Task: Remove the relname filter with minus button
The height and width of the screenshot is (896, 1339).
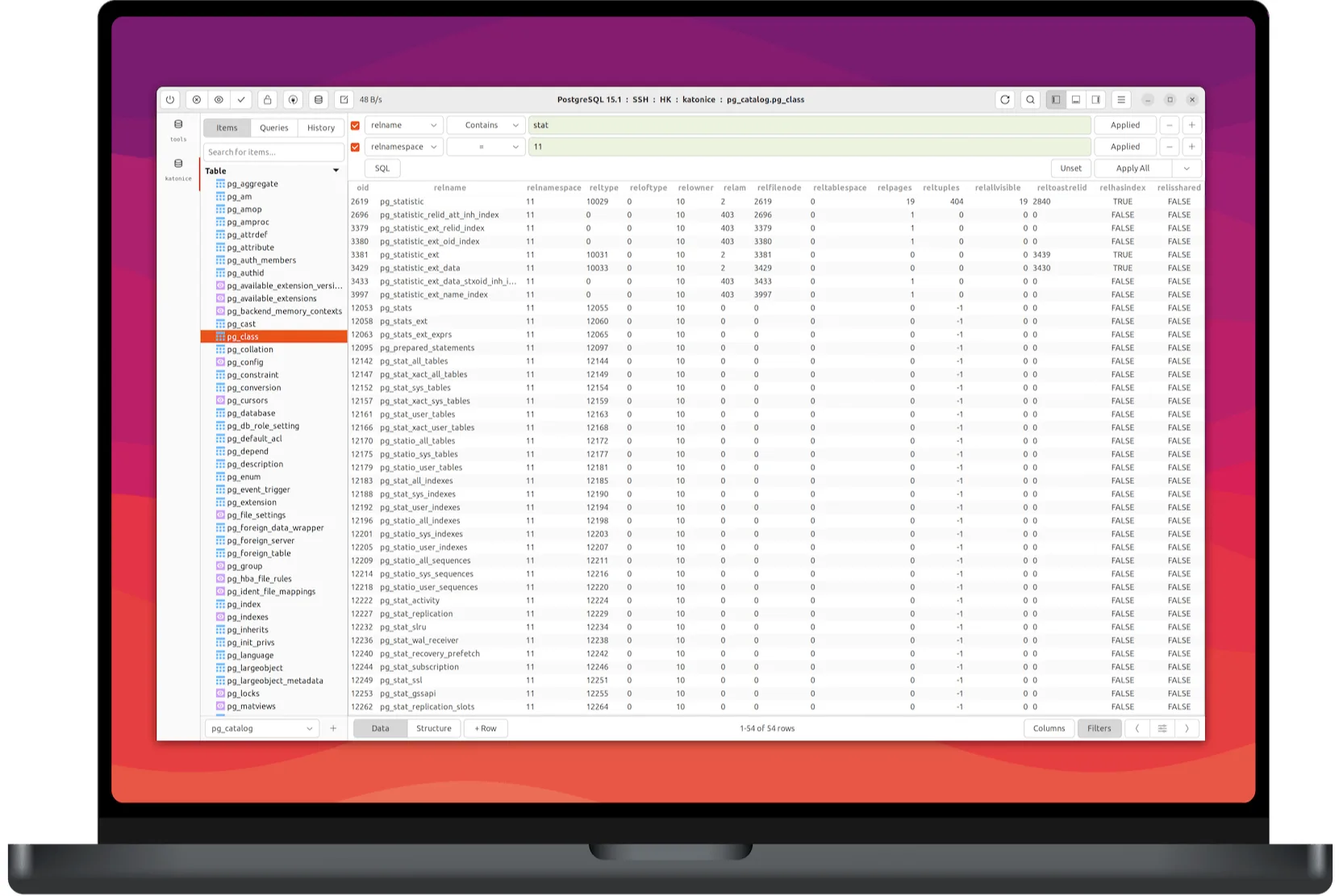Action: 1170,126
